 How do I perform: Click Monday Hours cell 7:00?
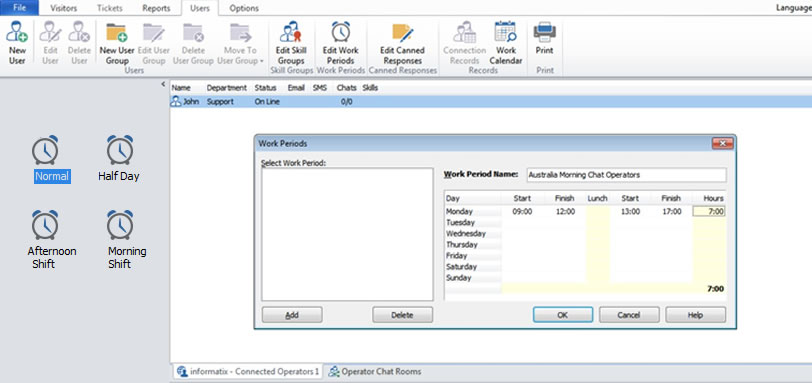[x=709, y=212]
